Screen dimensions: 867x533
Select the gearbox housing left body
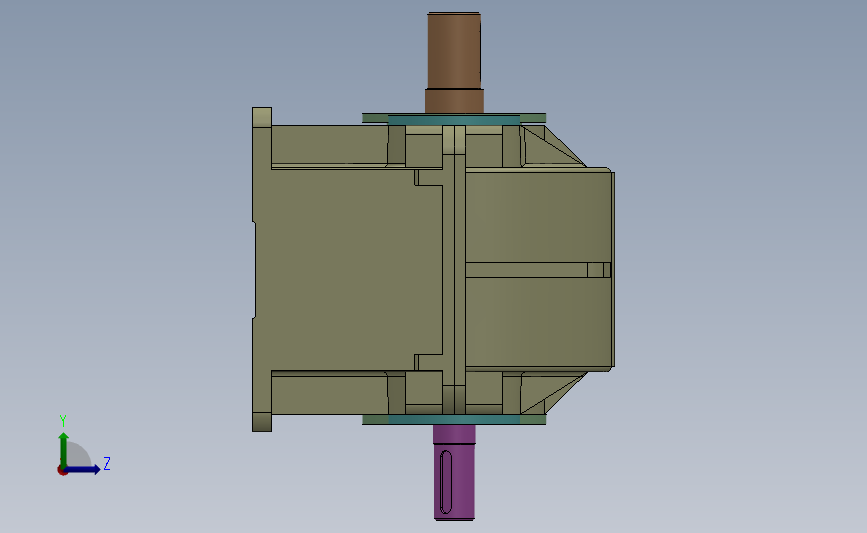[x=346, y=270]
